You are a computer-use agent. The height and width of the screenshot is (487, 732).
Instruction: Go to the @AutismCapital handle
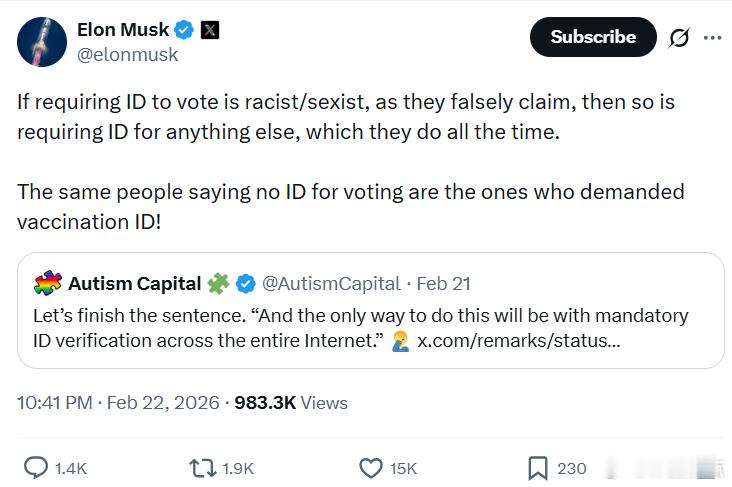click(331, 284)
